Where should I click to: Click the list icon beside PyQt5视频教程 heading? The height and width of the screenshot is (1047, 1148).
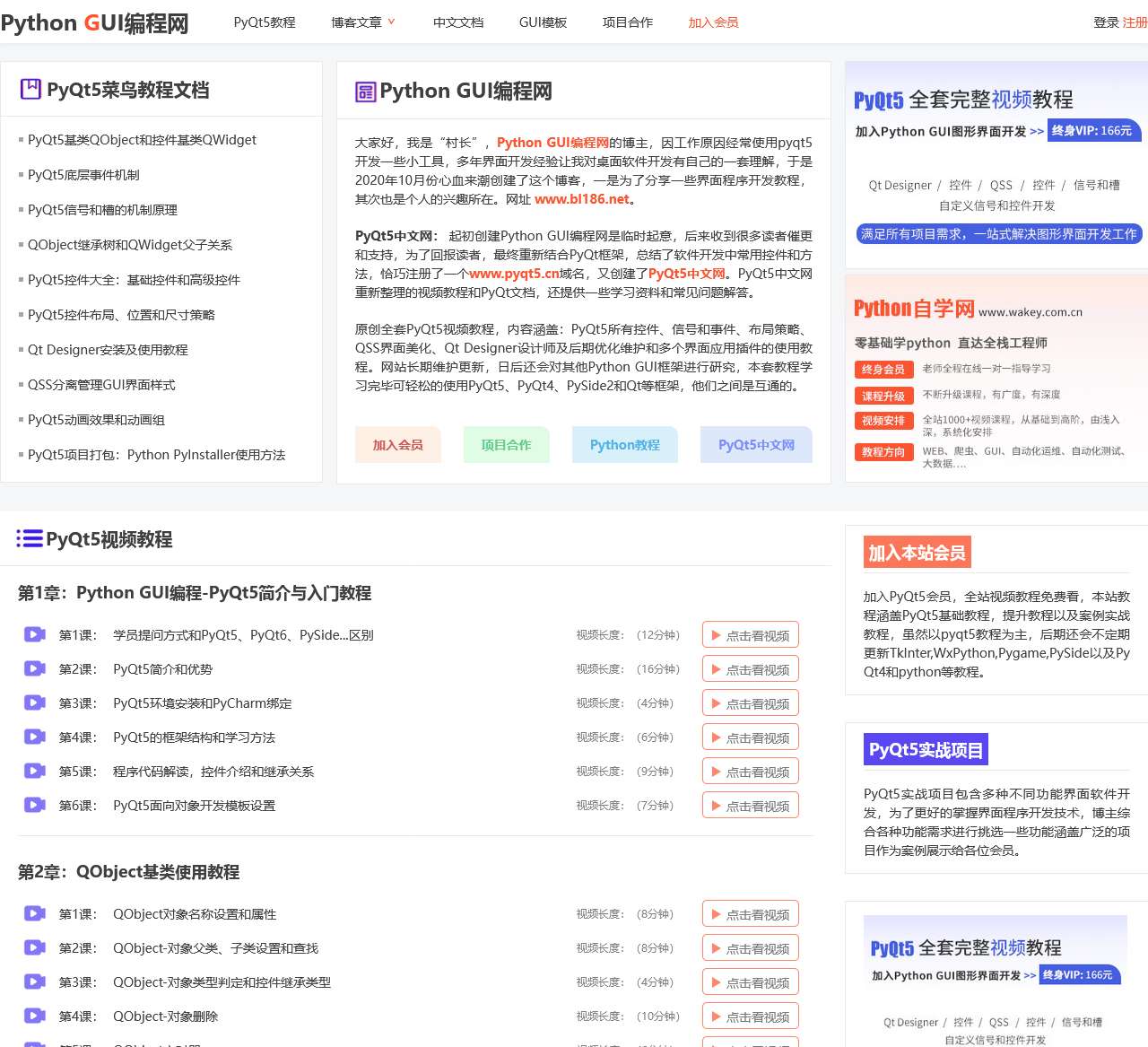pyautogui.click(x=29, y=538)
